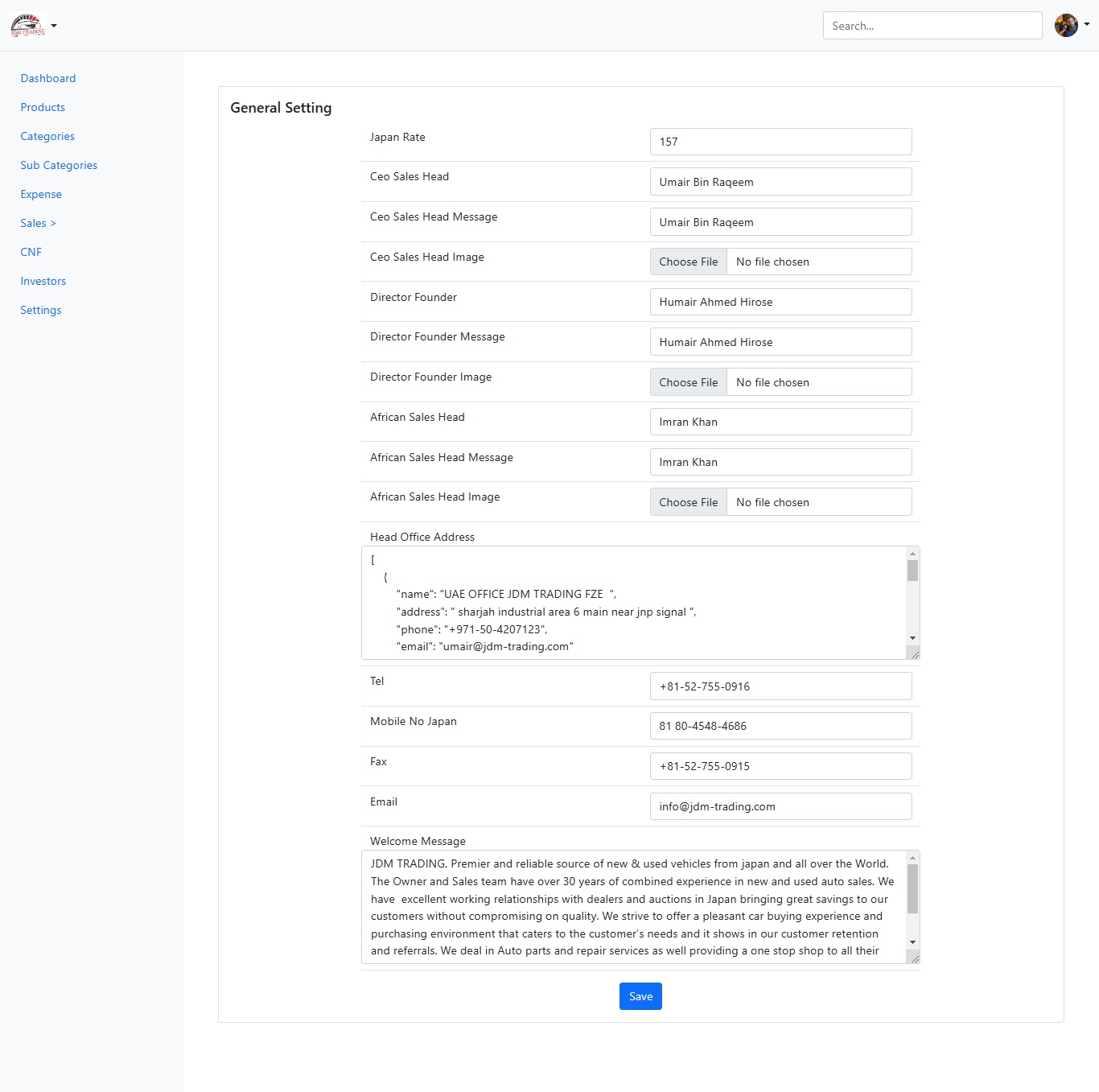Navigate to the Investors page
Screen dimensions: 1099x1092
43,281
